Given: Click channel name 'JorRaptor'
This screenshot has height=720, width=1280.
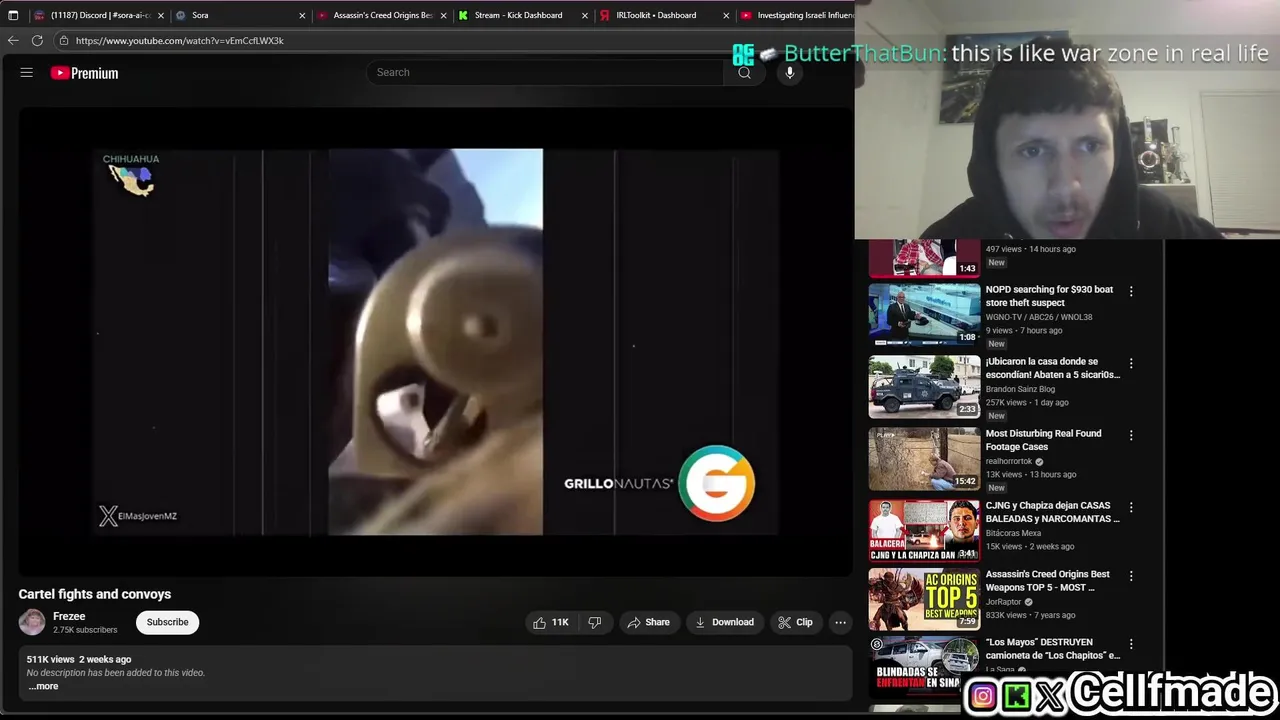Looking at the screenshot, I should (1004, 602).
